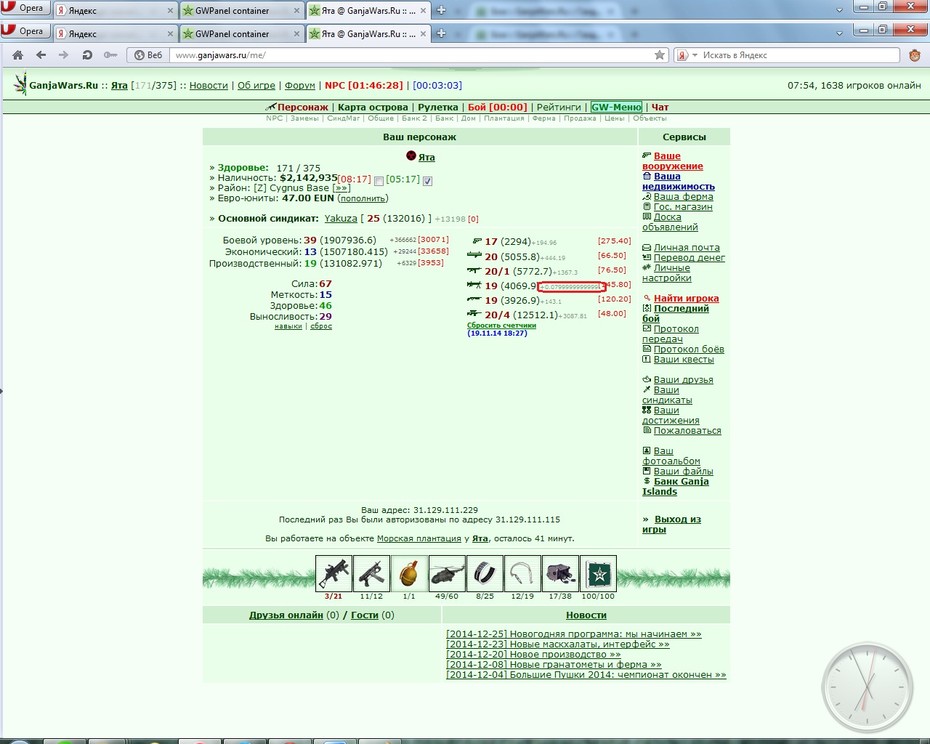Open the Персонаж menu item
Viewport: 930px width, 744px height.
pos(302,107)
